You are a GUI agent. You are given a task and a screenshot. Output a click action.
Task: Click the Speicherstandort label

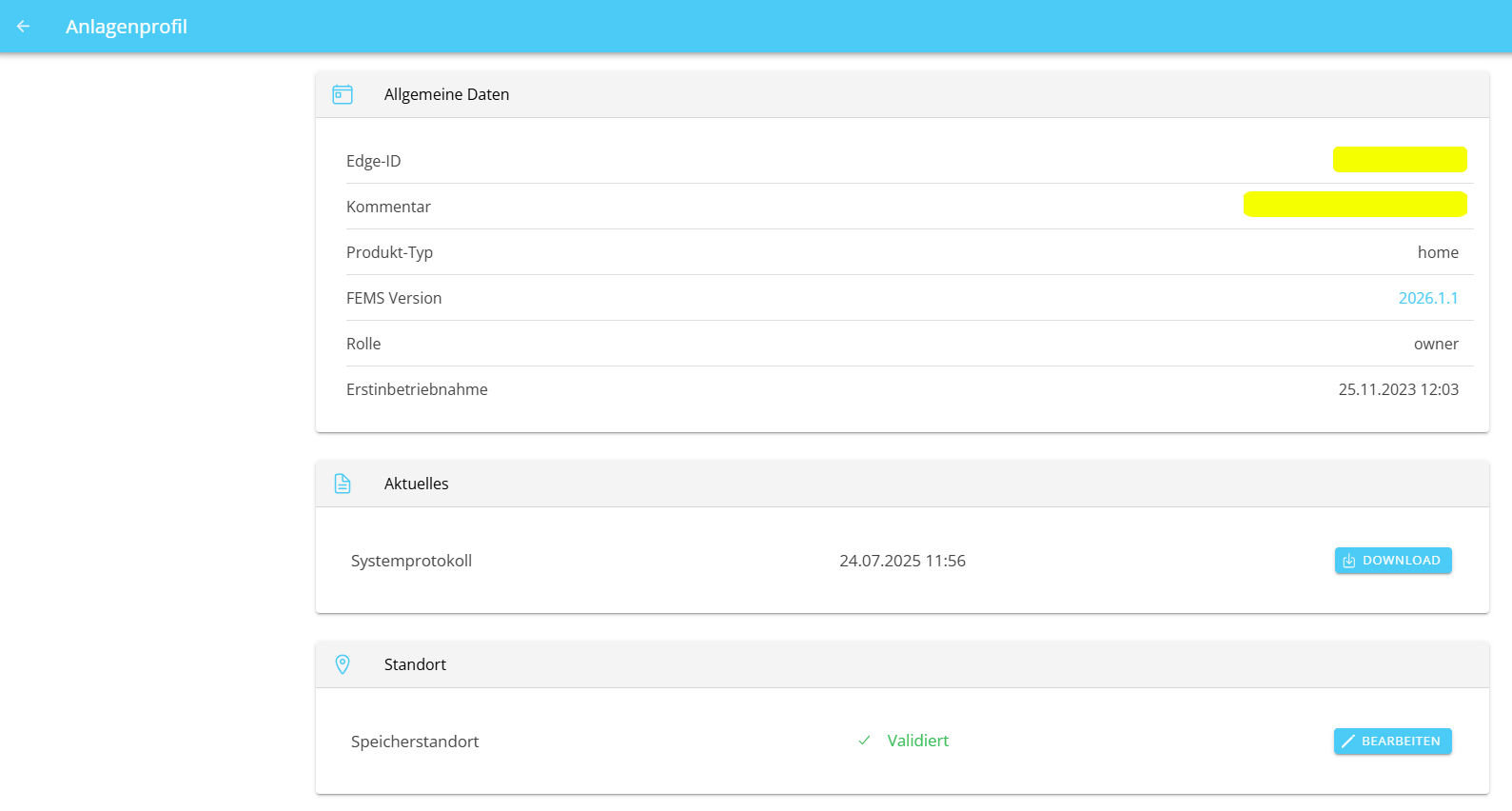pos(415,742)
